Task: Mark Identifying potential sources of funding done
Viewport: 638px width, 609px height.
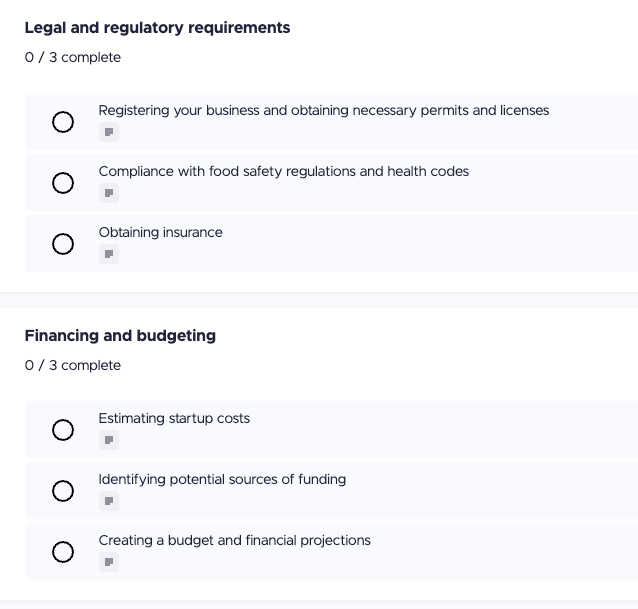Action: click(63, 491)
